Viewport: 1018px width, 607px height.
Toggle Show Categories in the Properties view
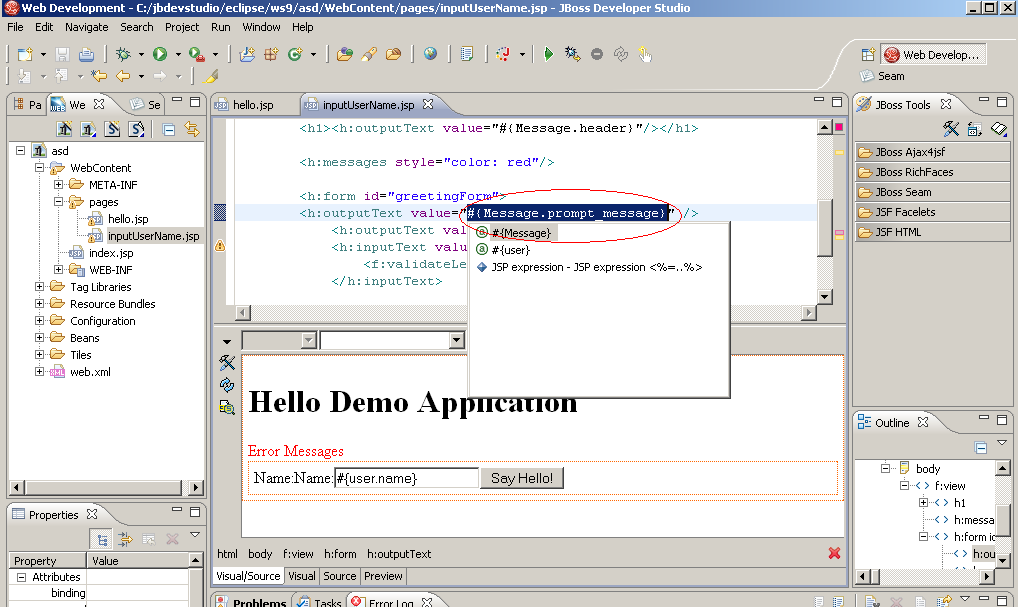pyautogui.click(x=102, y=539)
